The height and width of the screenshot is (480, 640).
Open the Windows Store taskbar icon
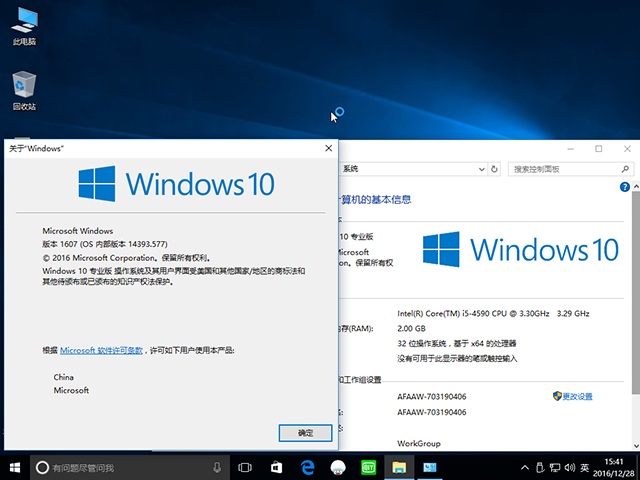click(276, 467)
